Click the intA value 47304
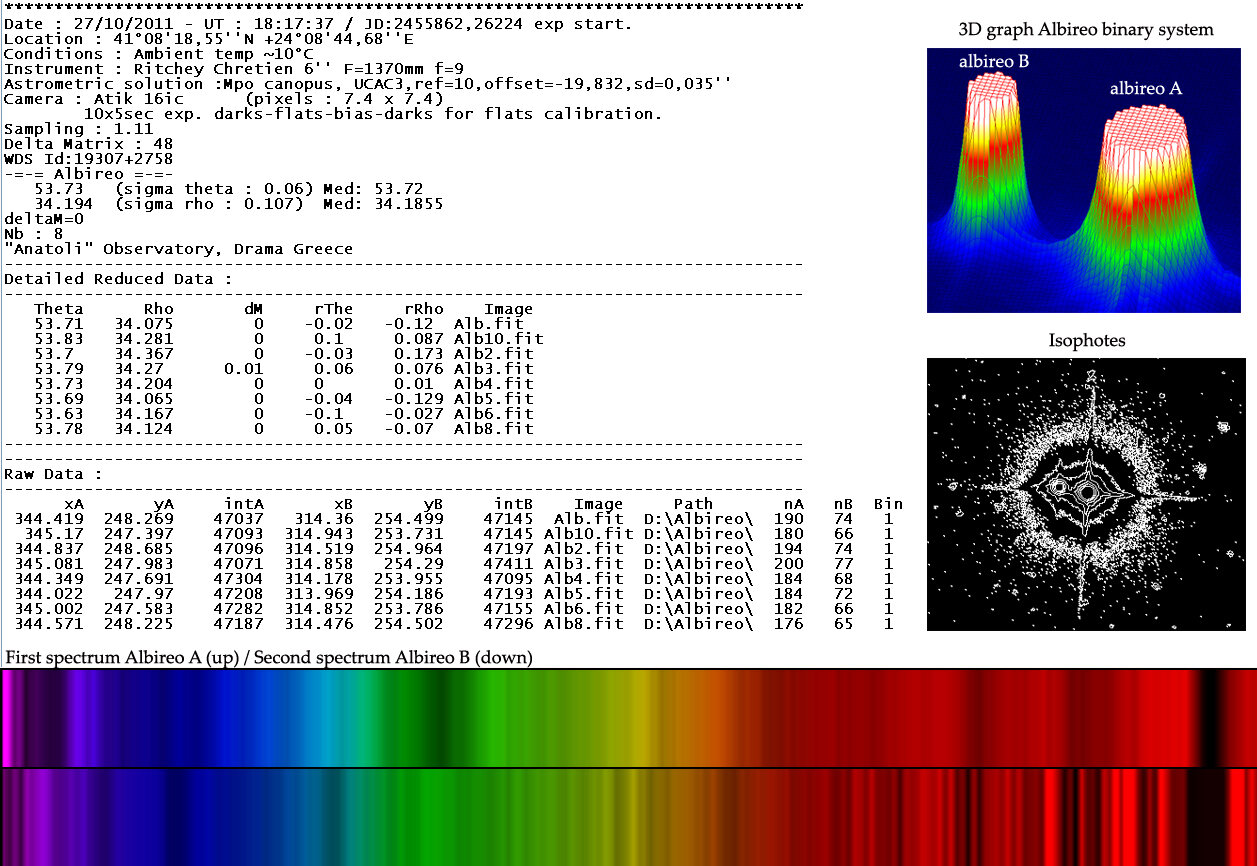1257x866 pixels. tap(239, 579)
